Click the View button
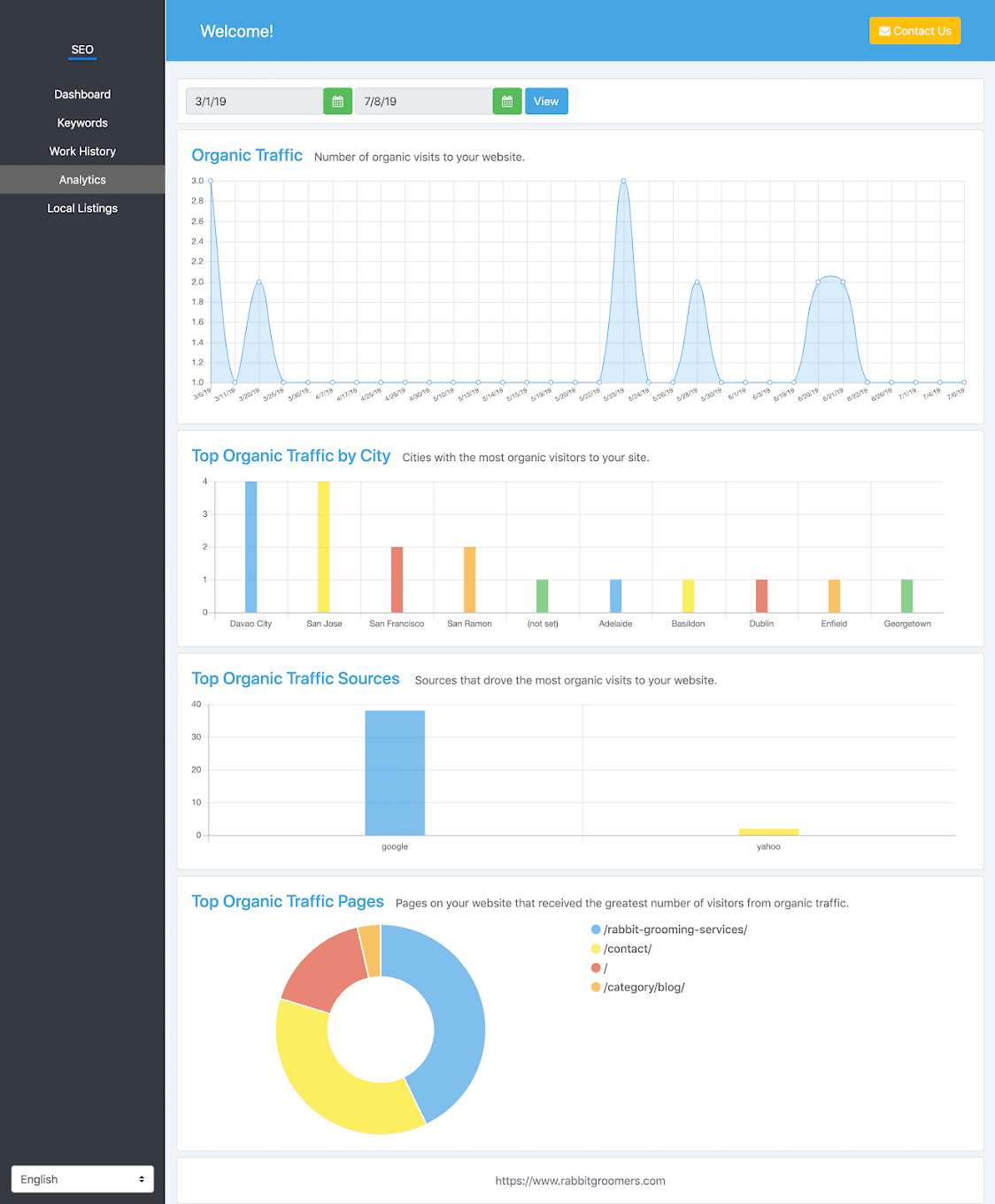 click(x=546, y=102)
